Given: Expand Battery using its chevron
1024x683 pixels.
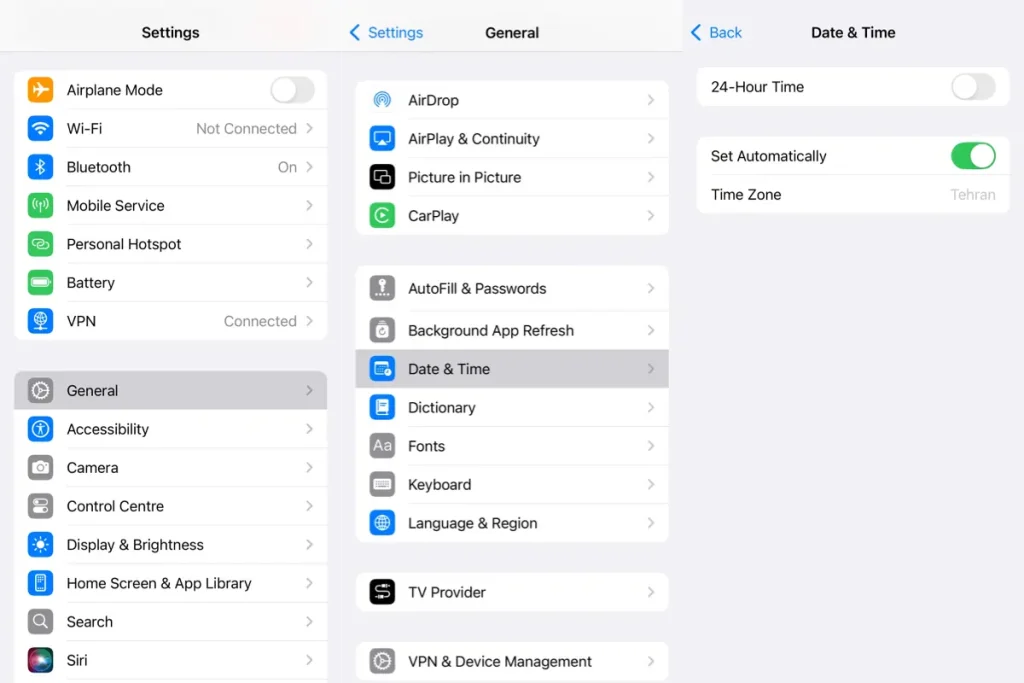Looking at the screenshot, I should pyautogui.click(x=310, y=282).
